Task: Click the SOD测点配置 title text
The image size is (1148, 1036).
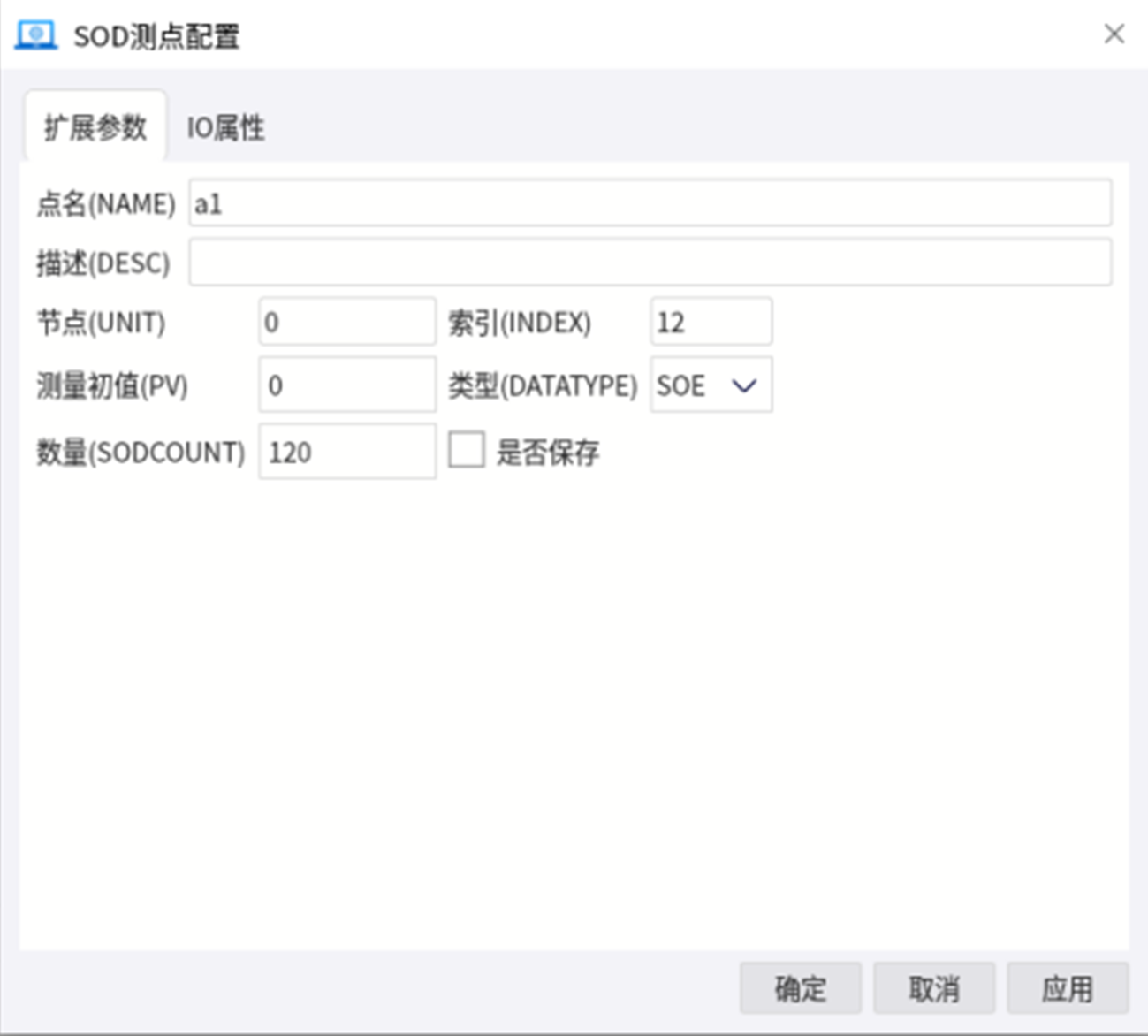Action: 156,36
